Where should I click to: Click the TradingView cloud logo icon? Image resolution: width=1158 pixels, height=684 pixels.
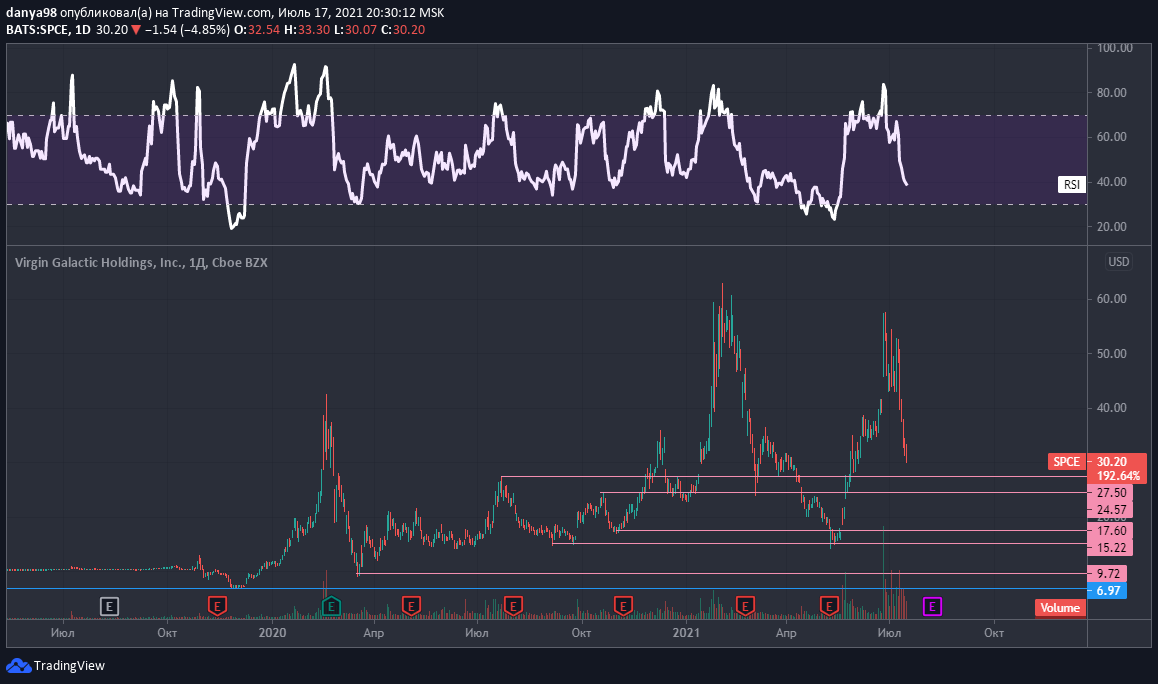click(18, 666)
